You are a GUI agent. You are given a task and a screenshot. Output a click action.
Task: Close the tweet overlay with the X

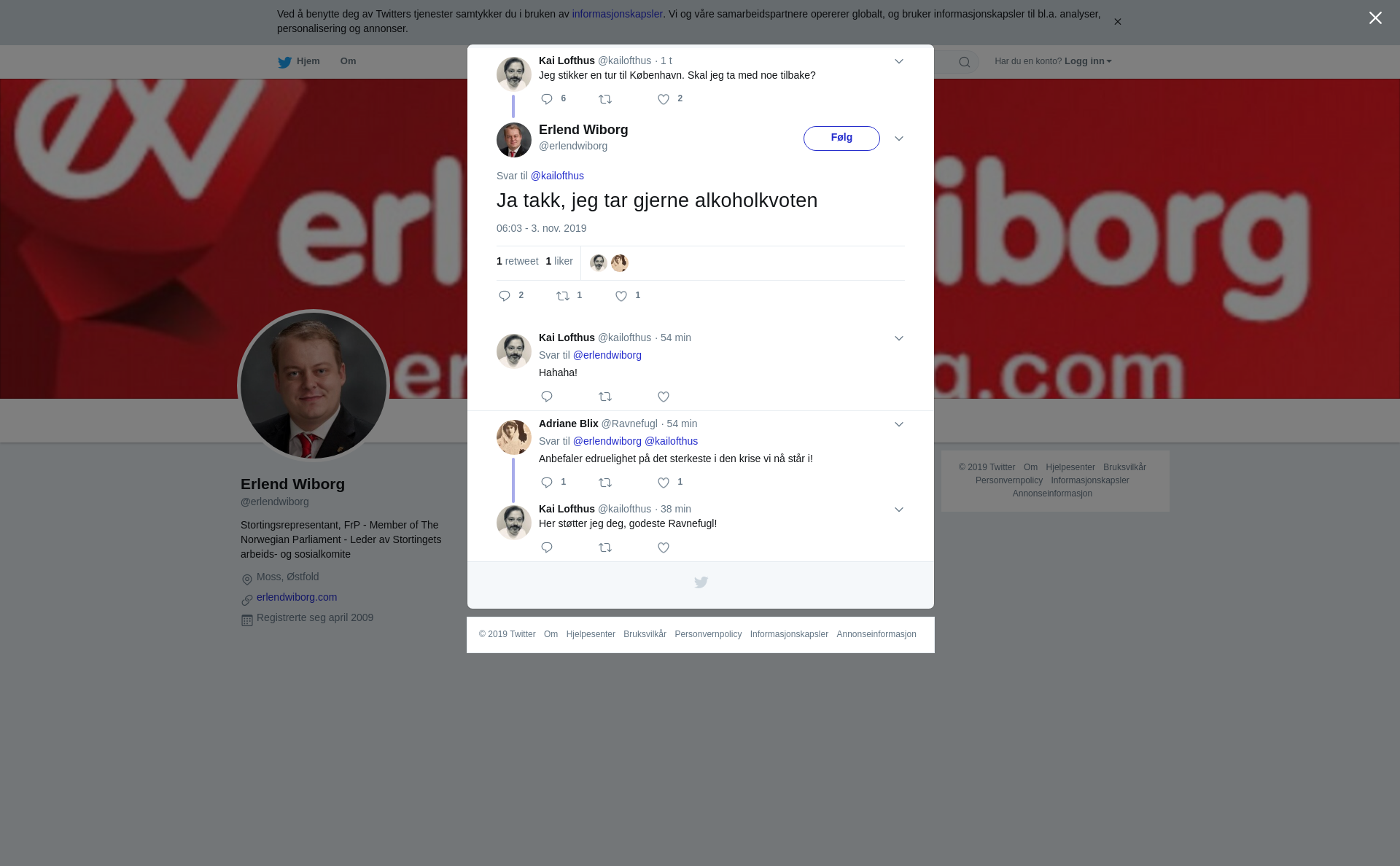(1375, 18)
